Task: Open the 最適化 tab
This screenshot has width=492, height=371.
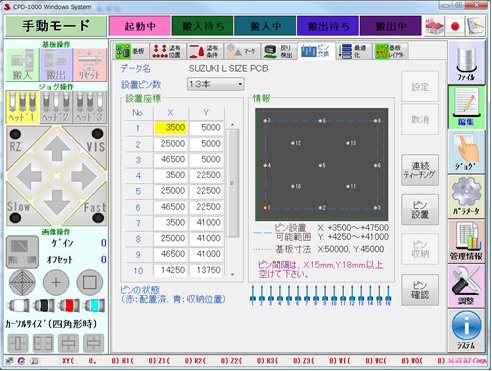Action: coord(353,51)
